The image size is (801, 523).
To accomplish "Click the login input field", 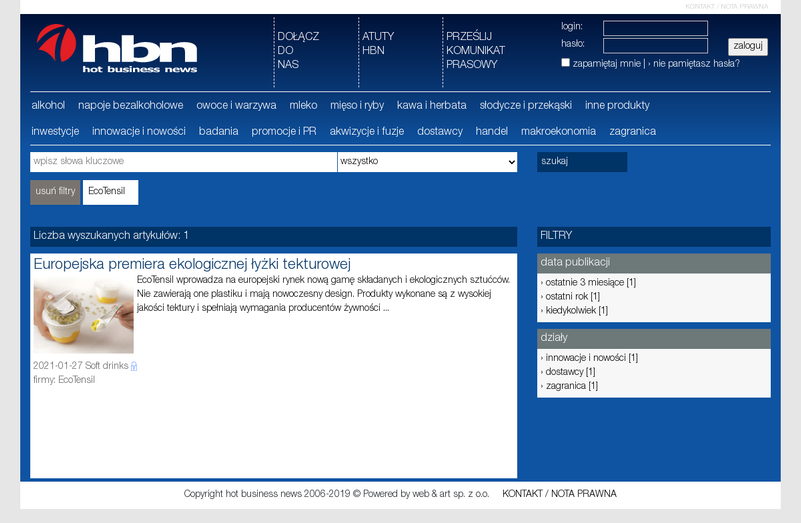I will (x=655, y=28).
